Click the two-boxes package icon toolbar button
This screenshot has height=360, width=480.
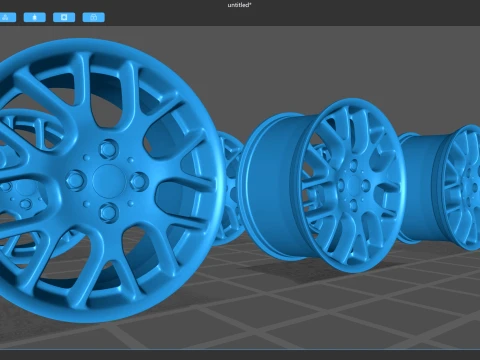click(94, 17)
